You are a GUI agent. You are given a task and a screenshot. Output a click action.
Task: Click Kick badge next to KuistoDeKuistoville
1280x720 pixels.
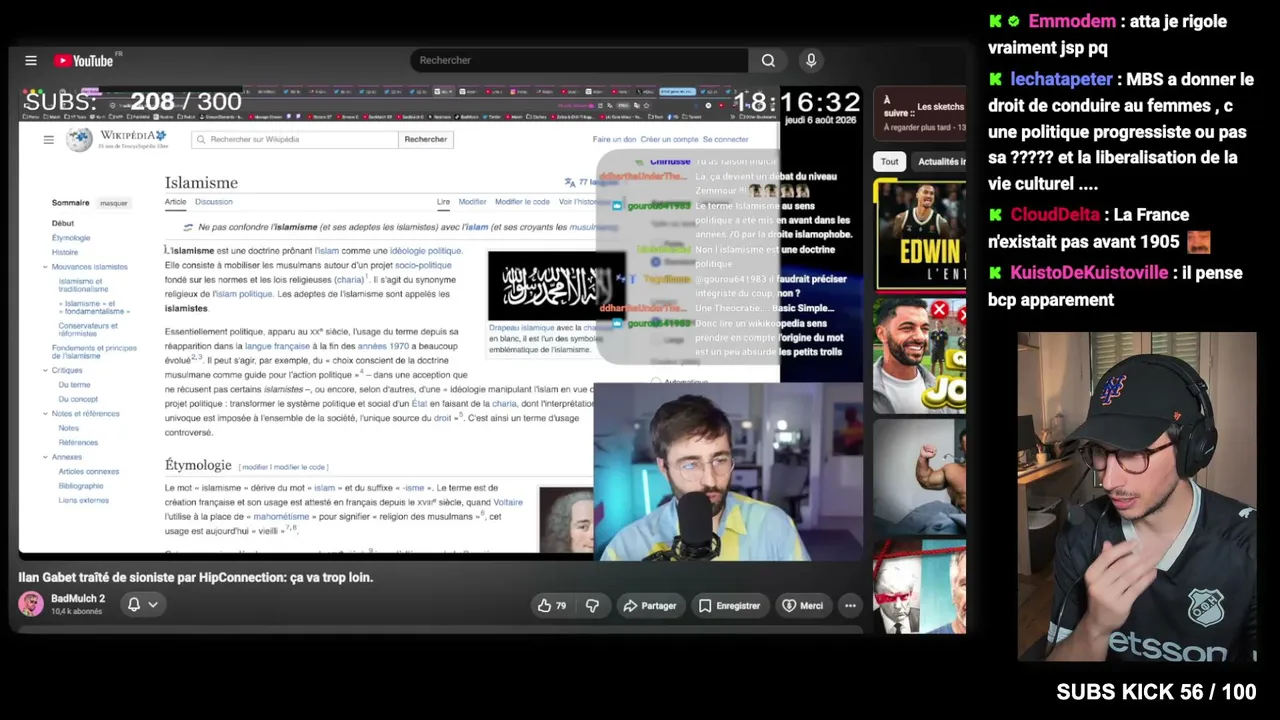[x=995, y=273]
